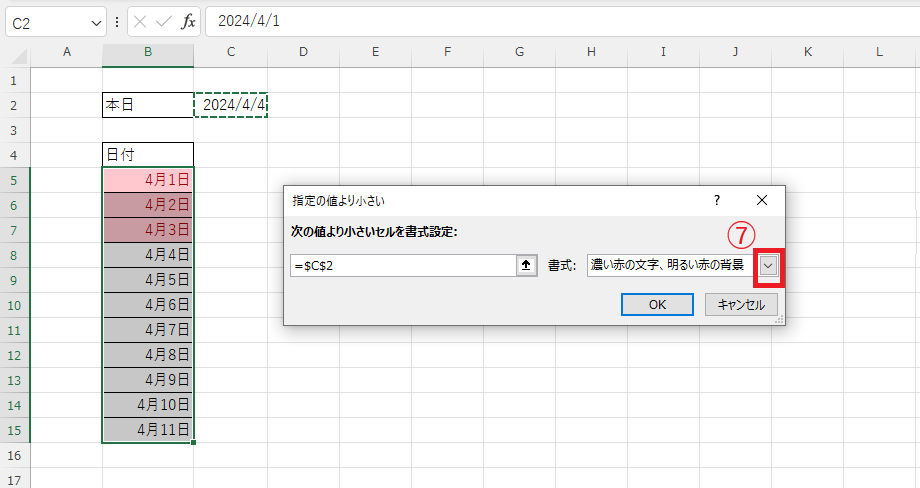
Task: Click the =$C$2 value input field
Action: [404, 266]
